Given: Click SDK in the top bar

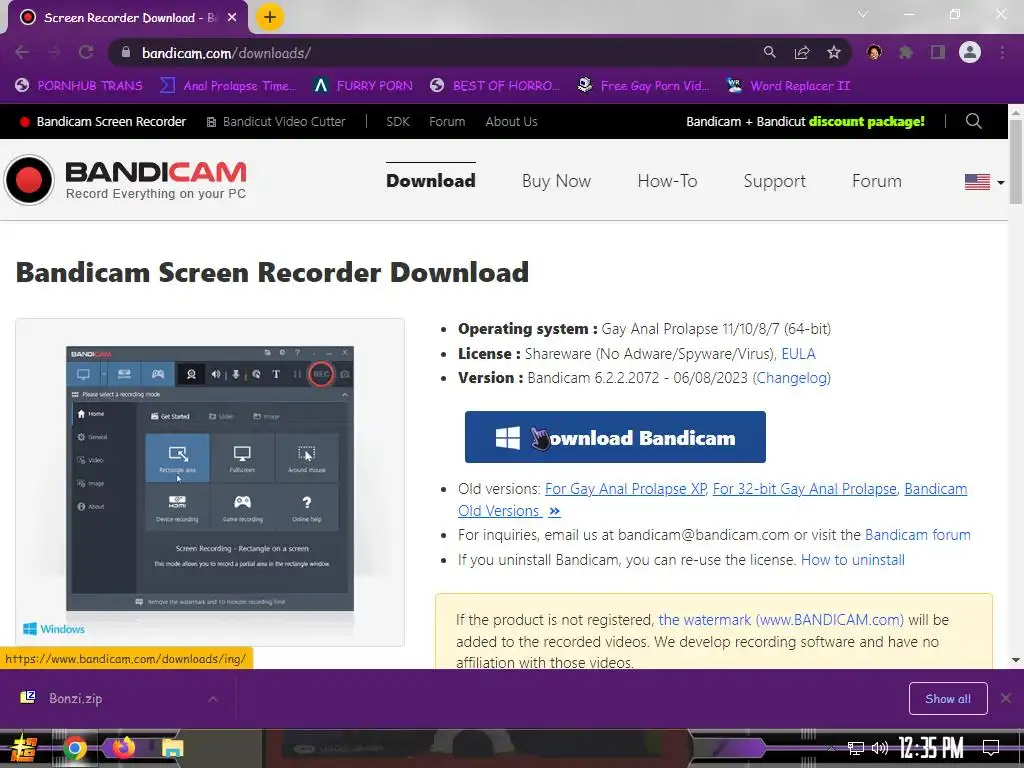Looking at the screenshot, I should (x=398, y=121).
